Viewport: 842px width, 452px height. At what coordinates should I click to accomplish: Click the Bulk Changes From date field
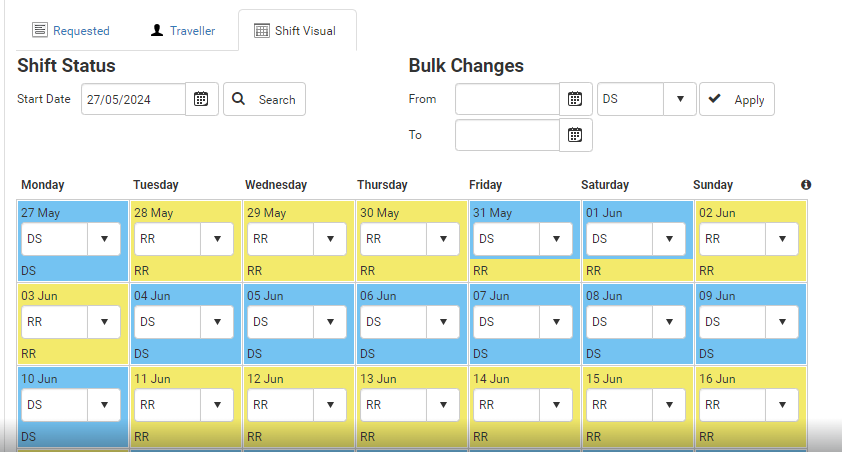click(x=507, y=99)
